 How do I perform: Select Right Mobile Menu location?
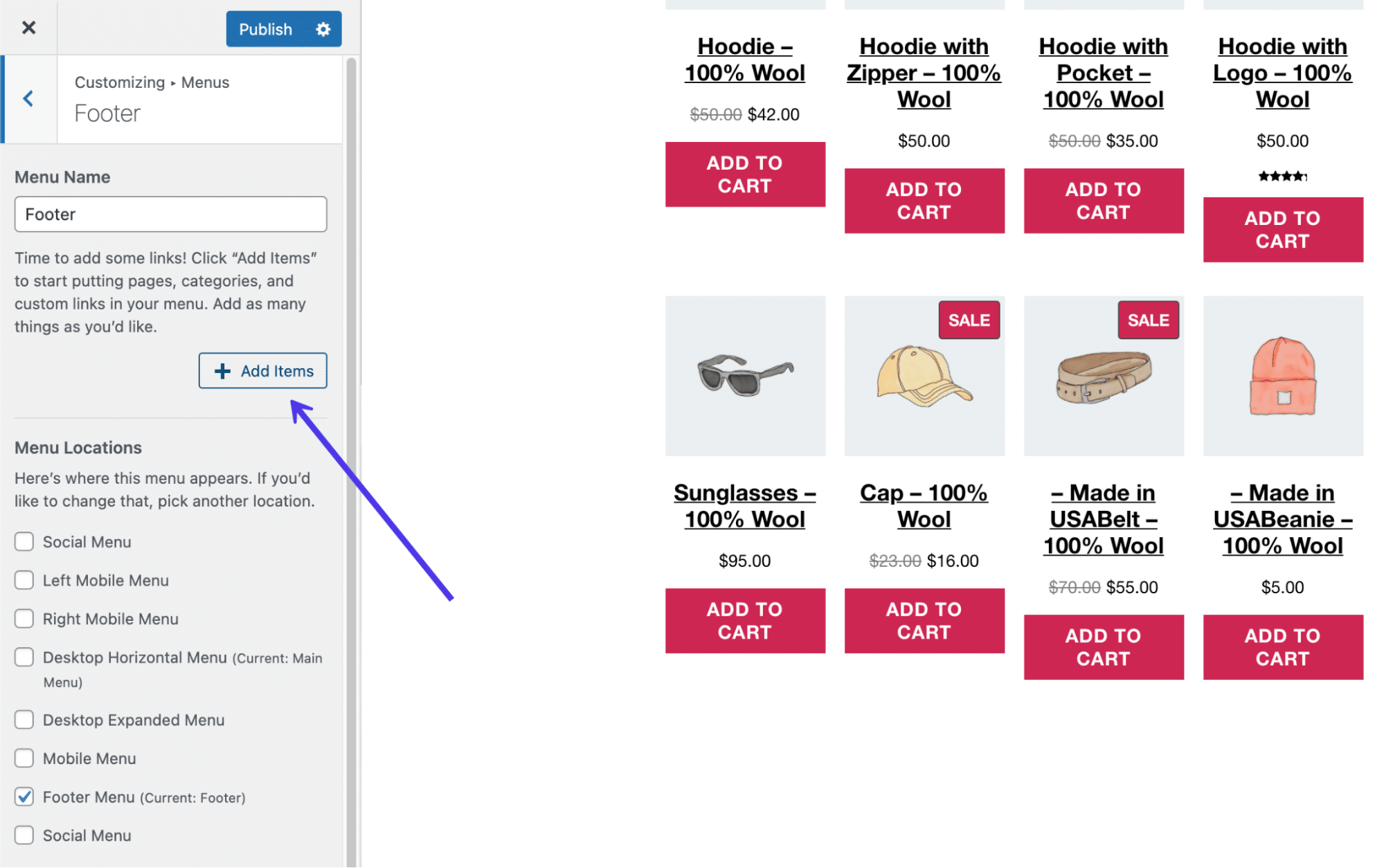click(x=24, y=619)
